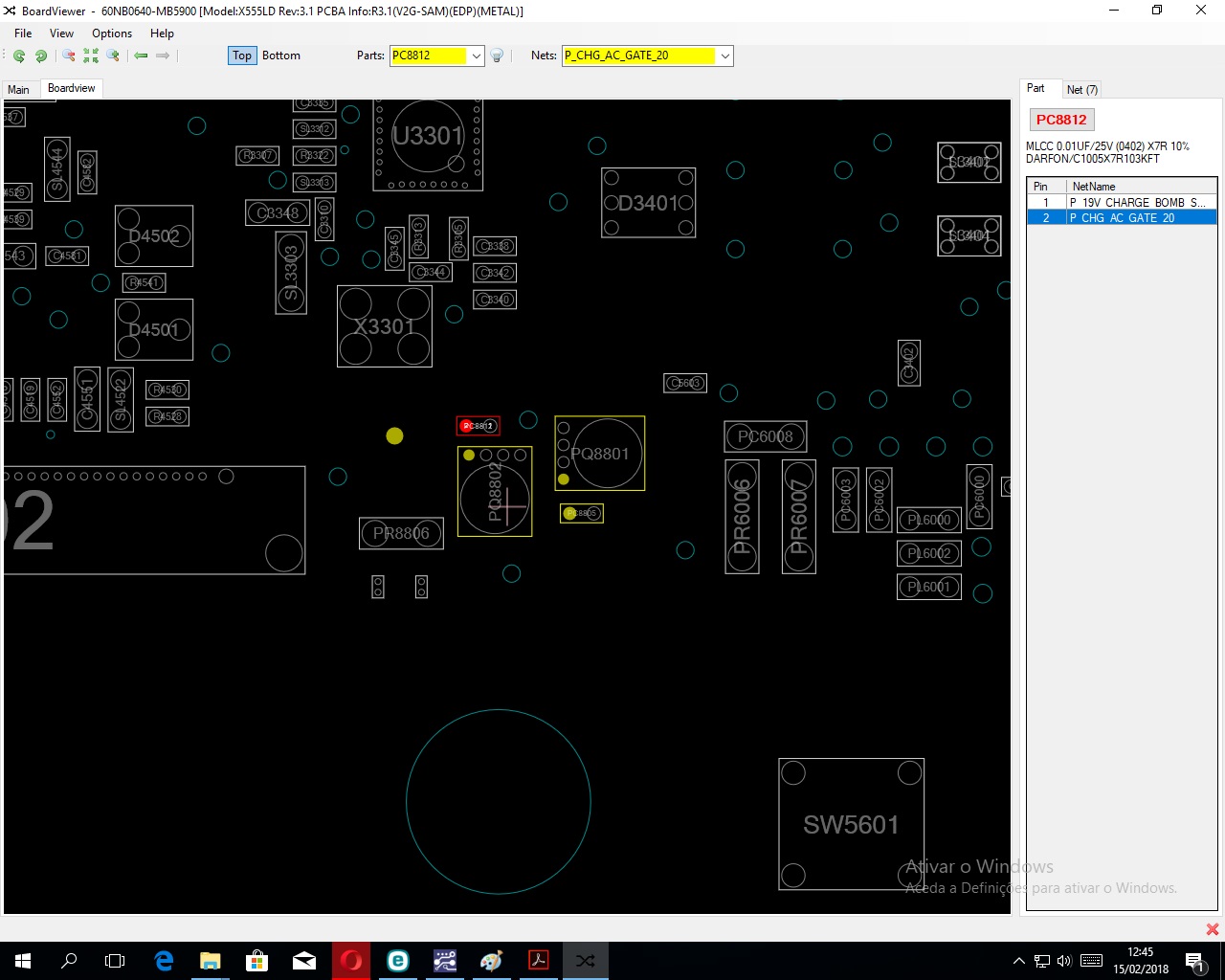Viewport: 1225px width, 980px height.
Task: Click the zoom out magnifier icon
Action: [68, 56]
